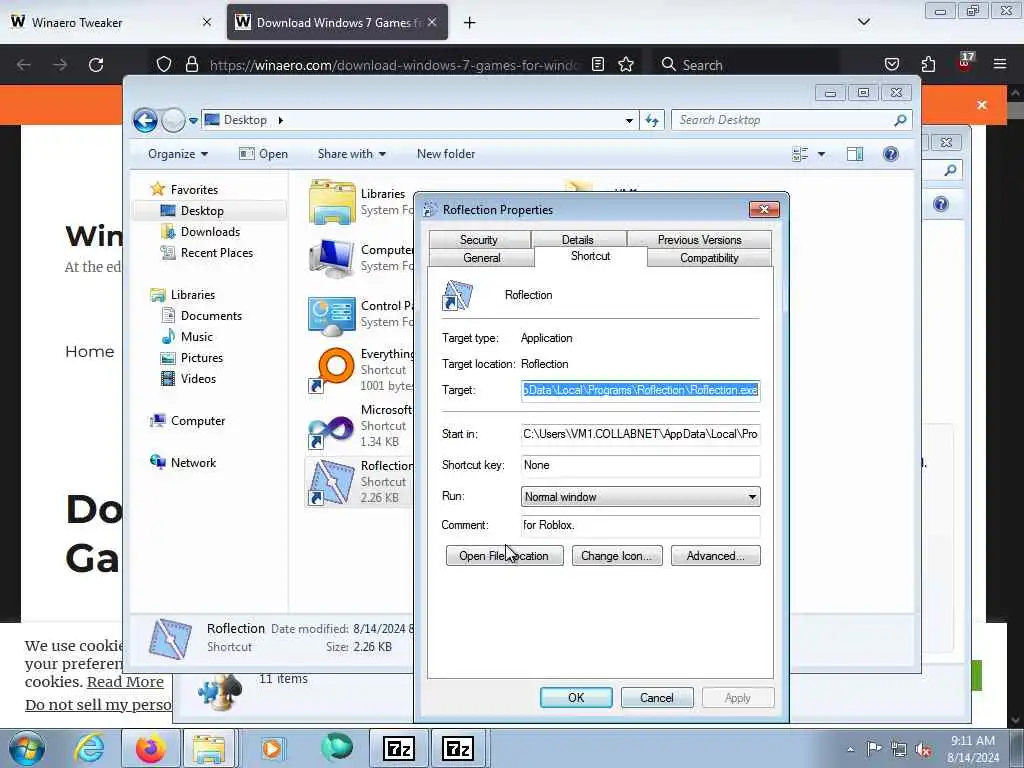Open the Advanced shortcut settings
1024x768 pixels.
(x=716, y=556)
